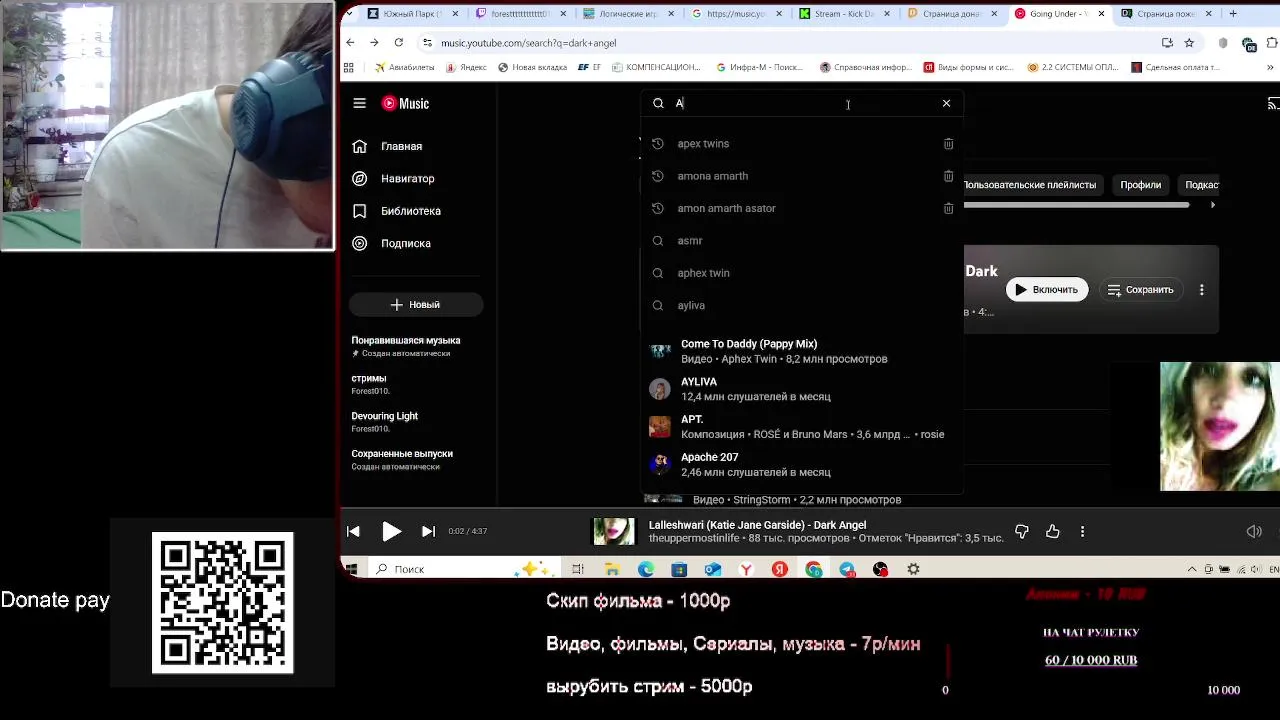
Task: Delete 'amona amarth' from search history
Action: click(x=948, y=176)
